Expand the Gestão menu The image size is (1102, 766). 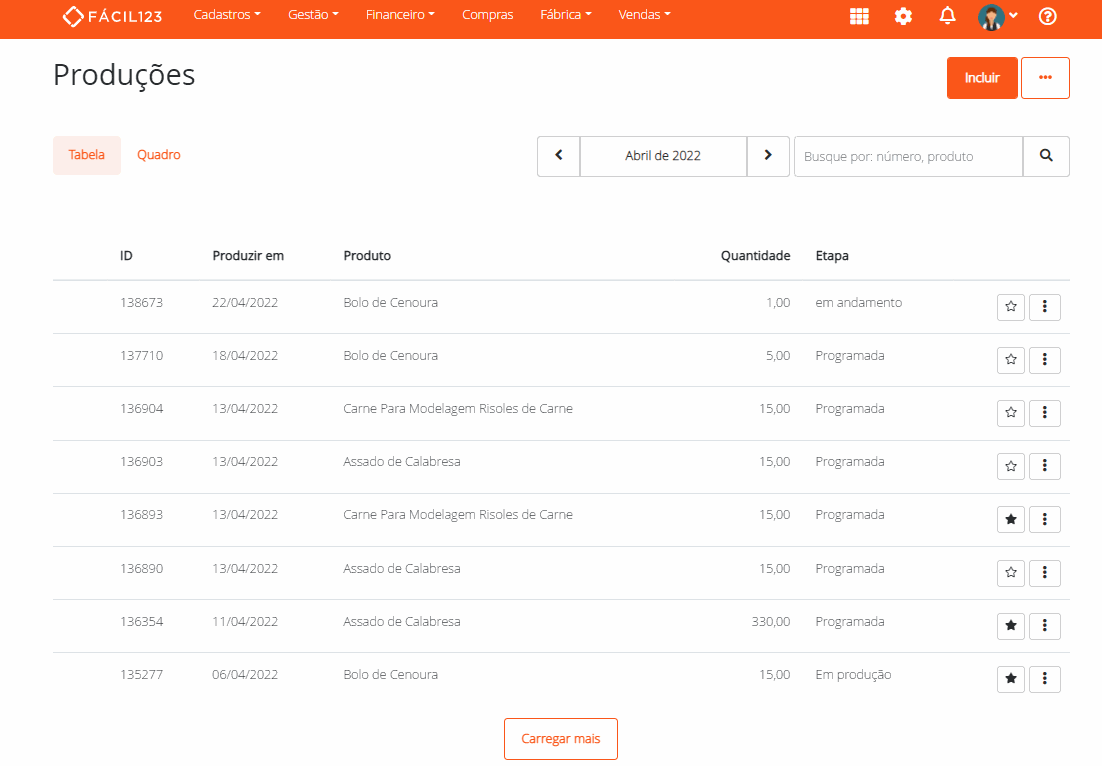pos(313,15)
